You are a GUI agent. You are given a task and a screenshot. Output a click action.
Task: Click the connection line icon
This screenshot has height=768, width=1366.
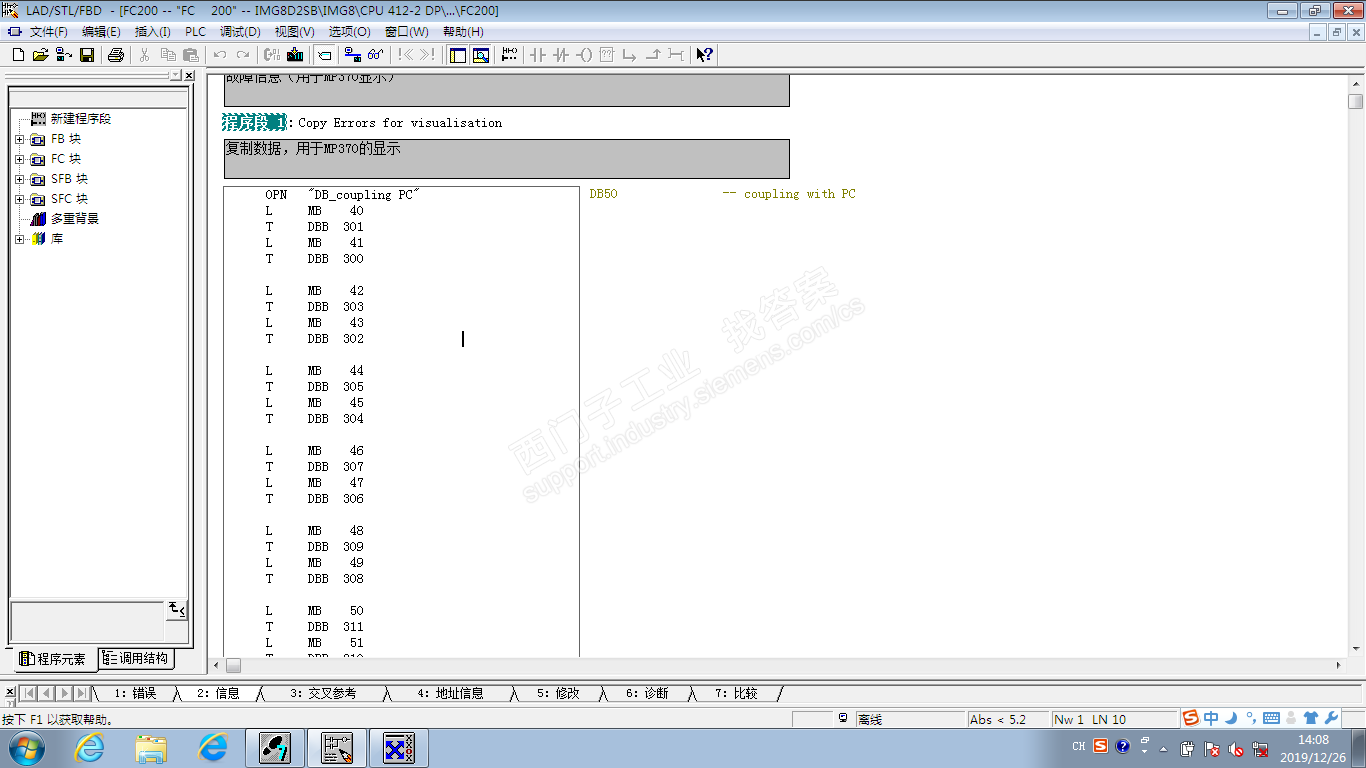click(x=676, y=55)
